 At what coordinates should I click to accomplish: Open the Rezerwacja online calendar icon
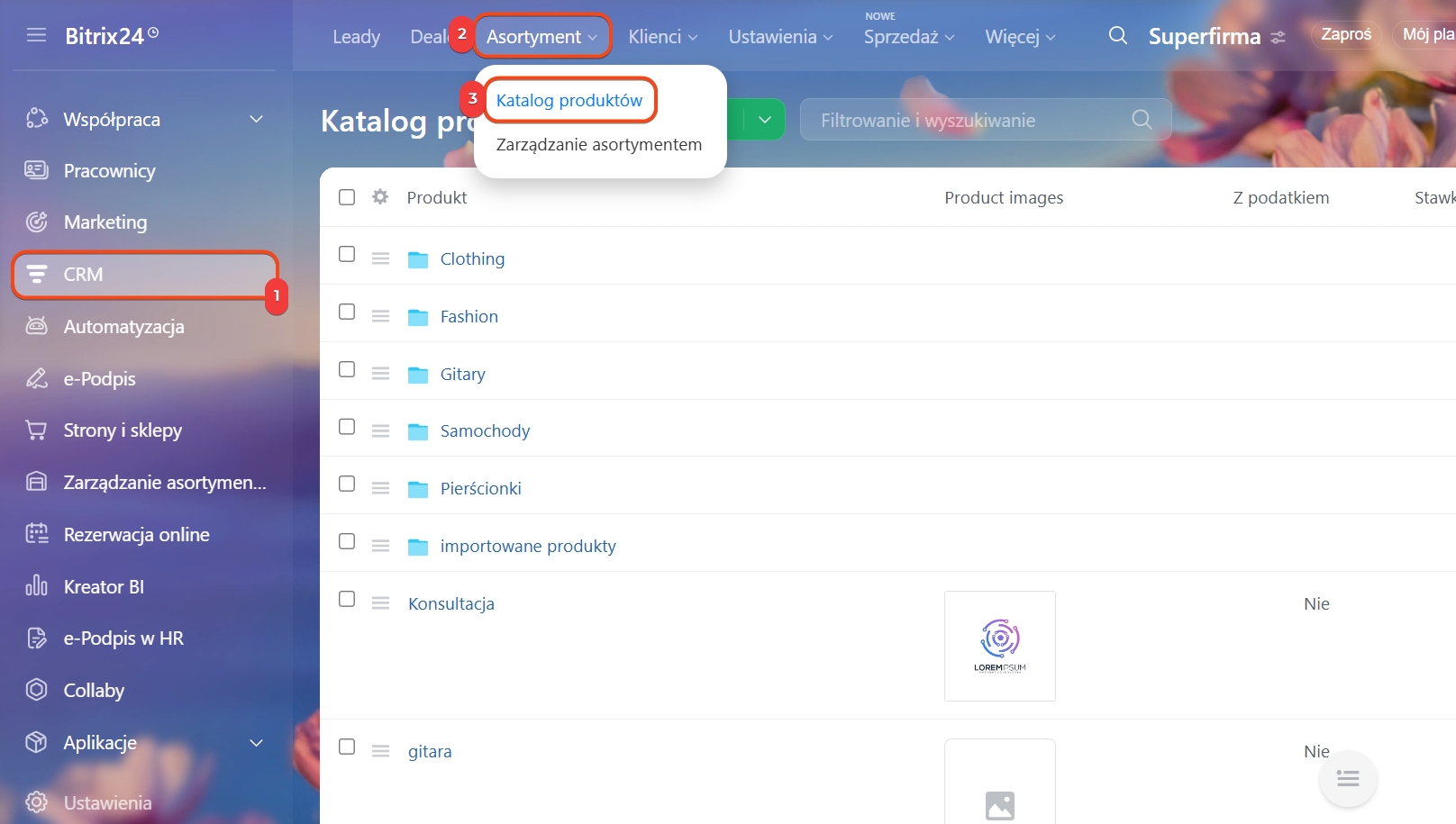click(37, 534)
